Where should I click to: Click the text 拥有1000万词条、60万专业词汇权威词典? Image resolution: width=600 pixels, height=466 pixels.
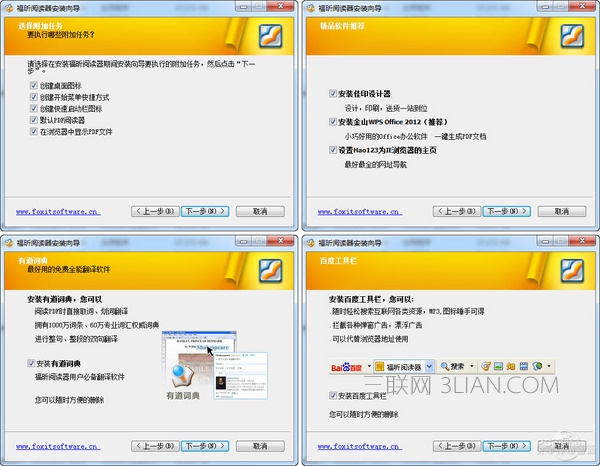point(97,325)
